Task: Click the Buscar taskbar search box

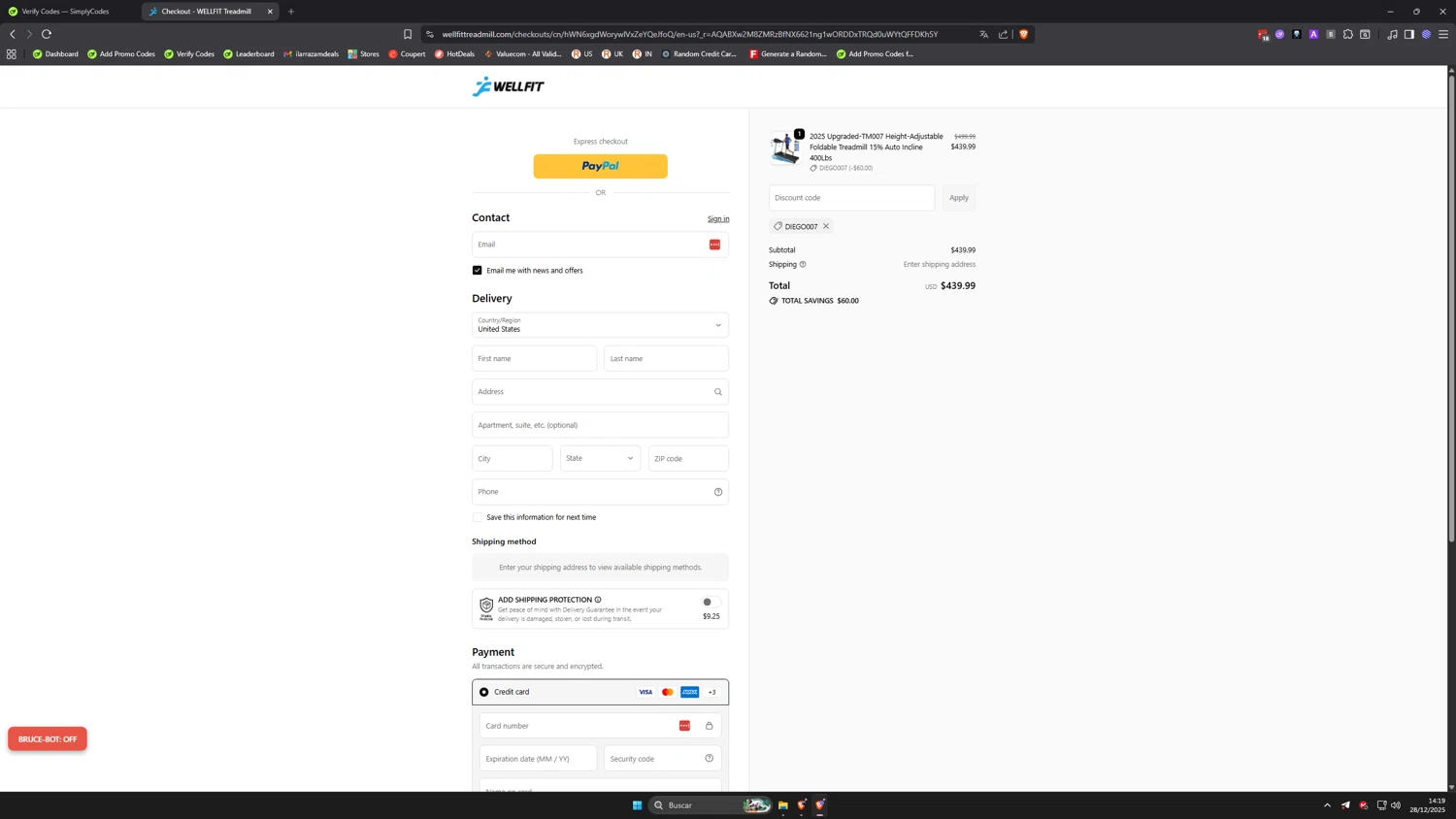Action: 710,805
